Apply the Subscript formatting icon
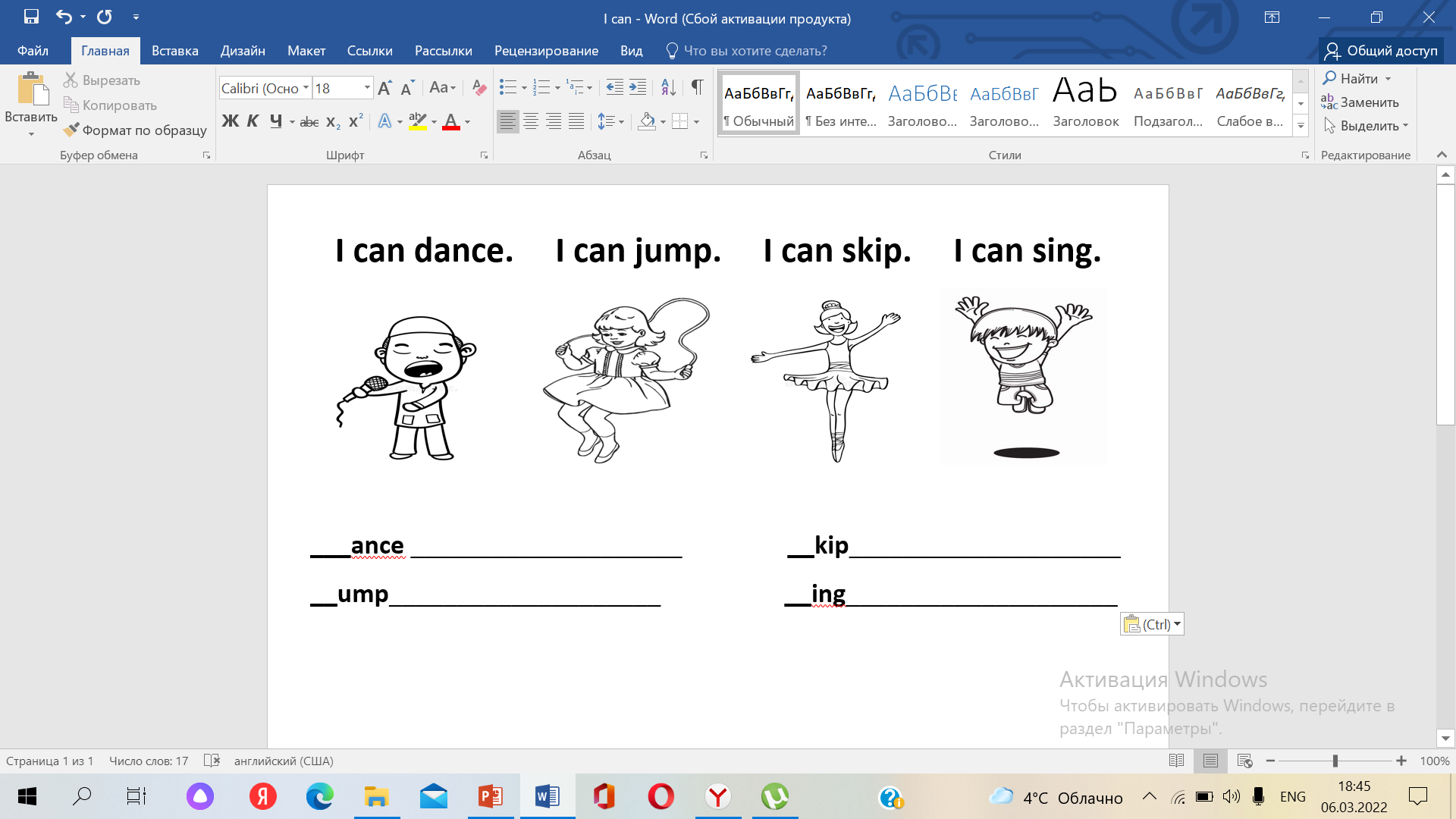Viewport: 1456px width, 819px height. point(333,121)
